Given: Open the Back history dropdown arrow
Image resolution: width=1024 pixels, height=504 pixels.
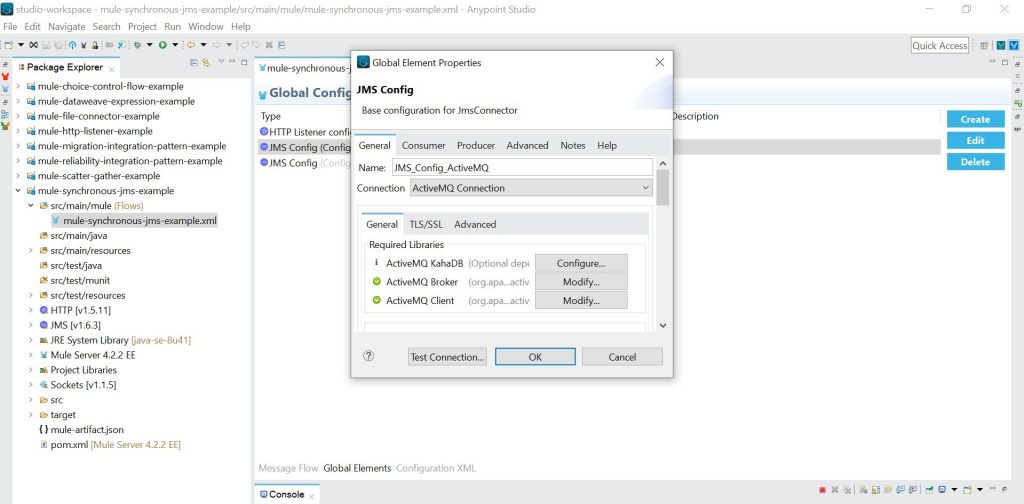Looking at the screenshot, I should point(204,45).
